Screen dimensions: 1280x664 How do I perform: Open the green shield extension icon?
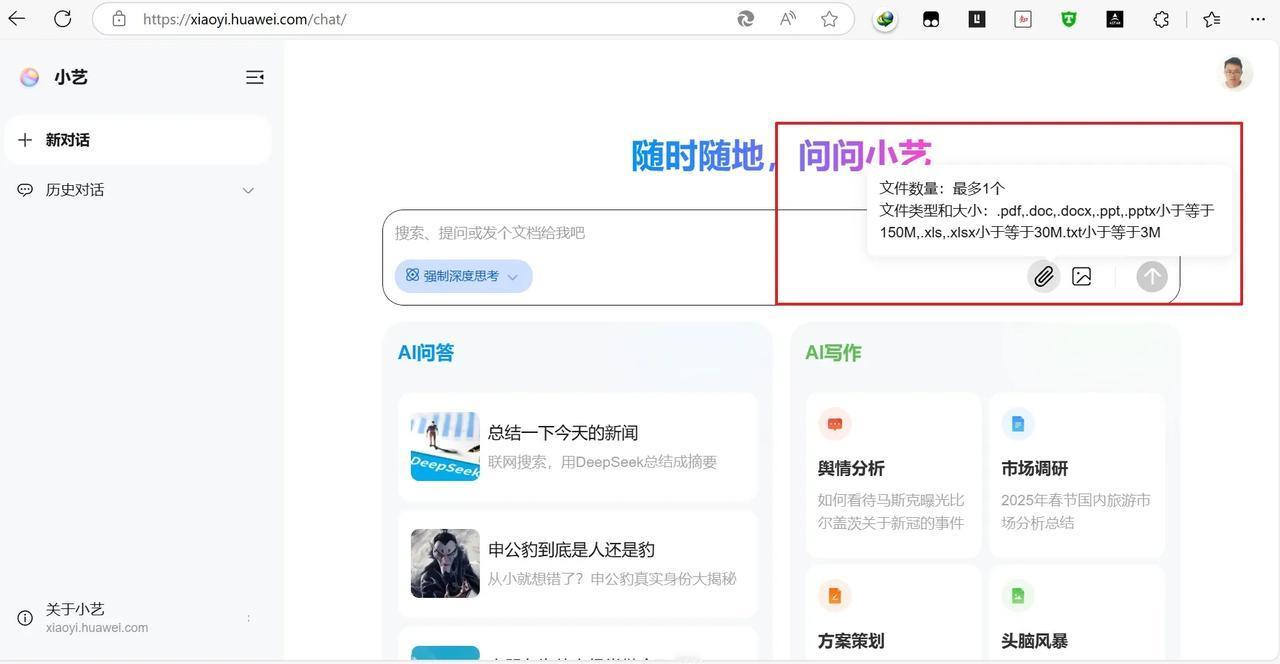pyautogui.click(x=1069, y=19)
